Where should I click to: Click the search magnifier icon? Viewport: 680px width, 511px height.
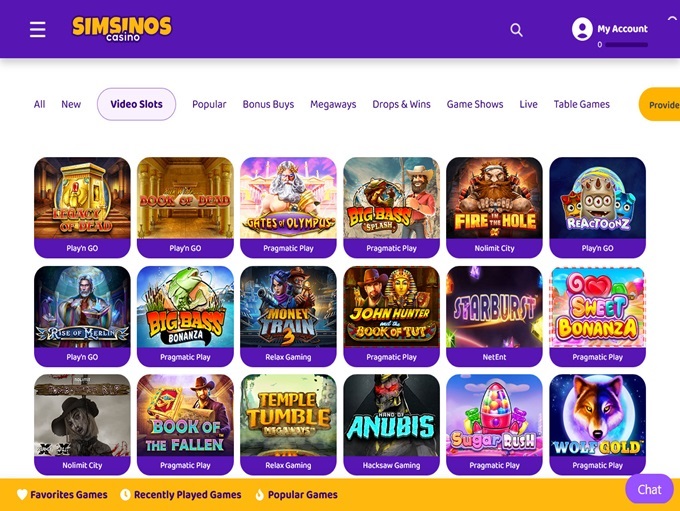point(516,30)
